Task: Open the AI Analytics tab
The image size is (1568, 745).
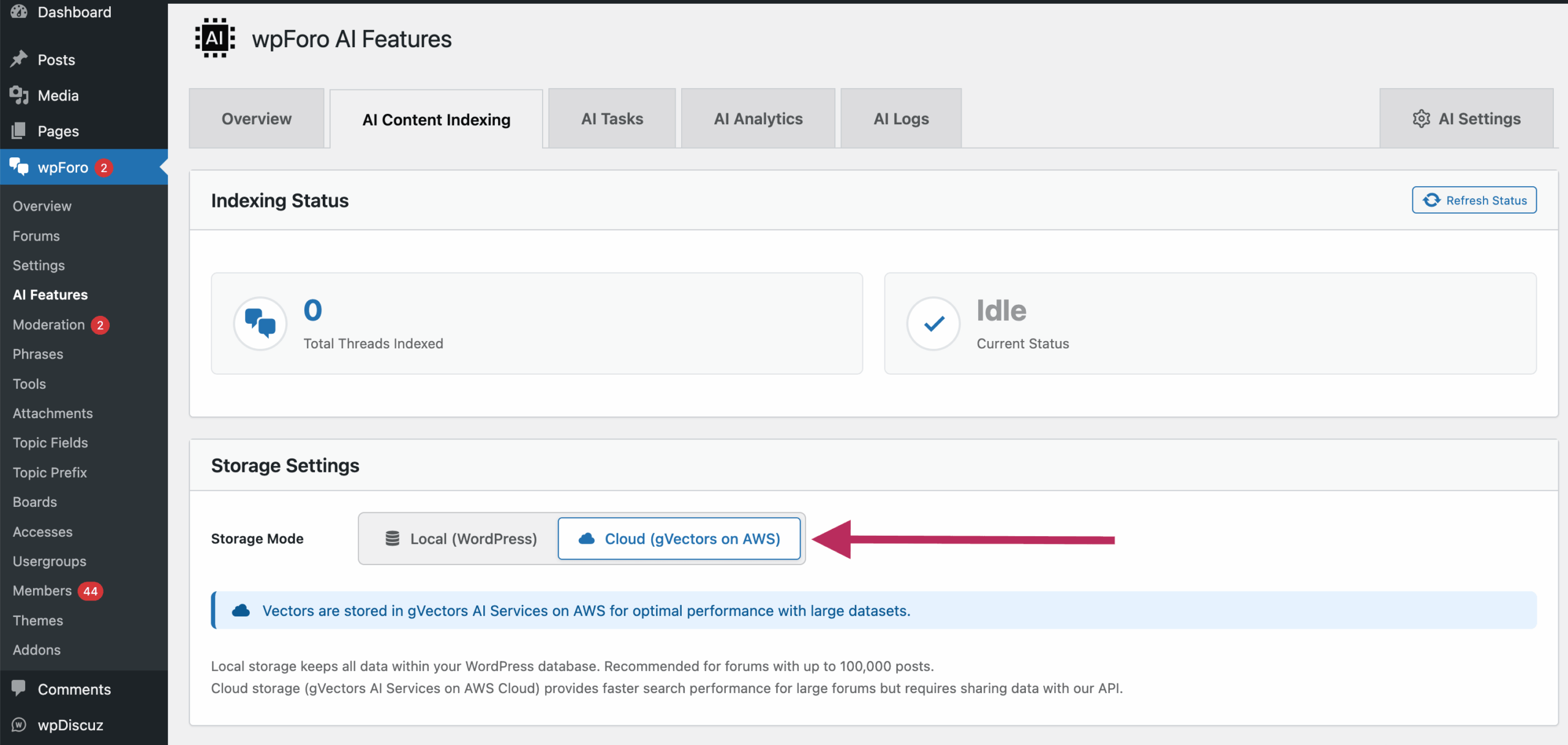Action: [x=758, y=119]
